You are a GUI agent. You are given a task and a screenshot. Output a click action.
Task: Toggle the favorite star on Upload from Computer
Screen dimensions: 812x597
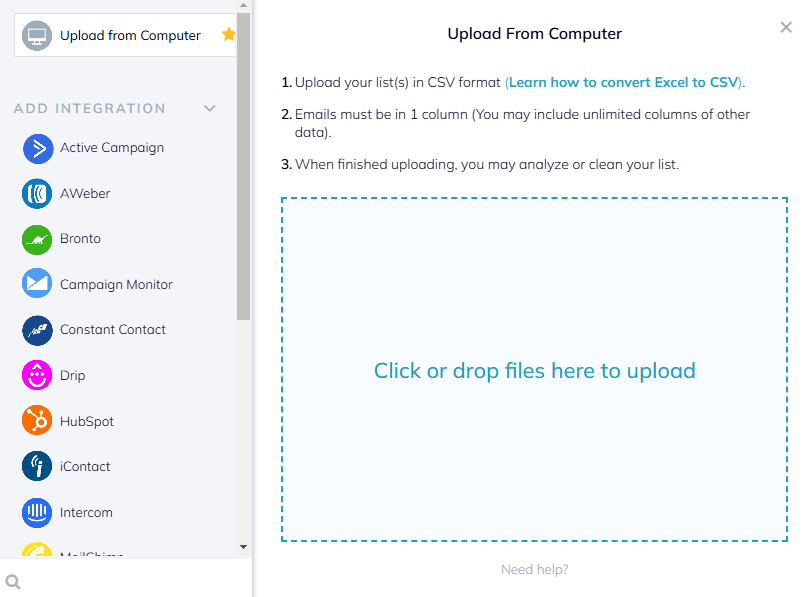tap(228, 35)
